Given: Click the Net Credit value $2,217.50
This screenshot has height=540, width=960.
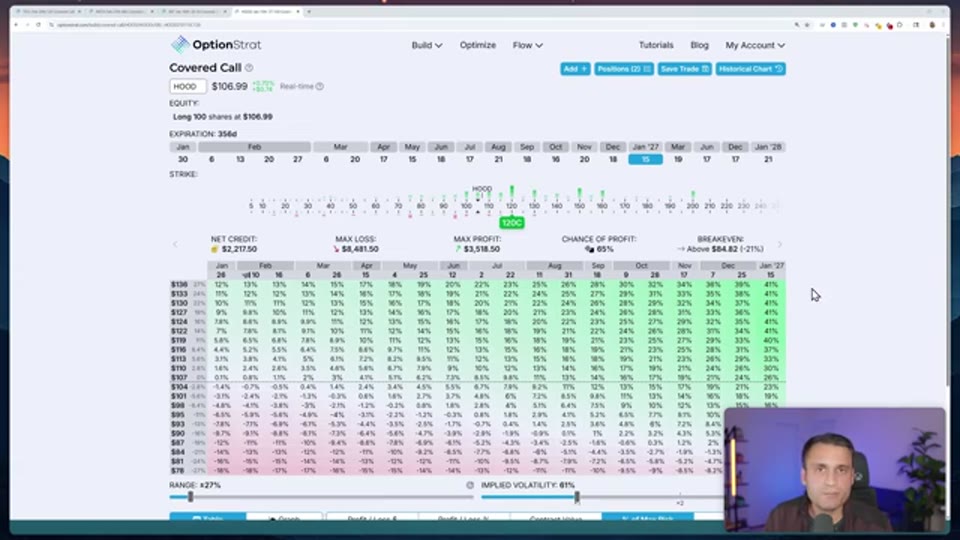Looking at the screenshot, I should pyautogui.click(x=239, y=249).
